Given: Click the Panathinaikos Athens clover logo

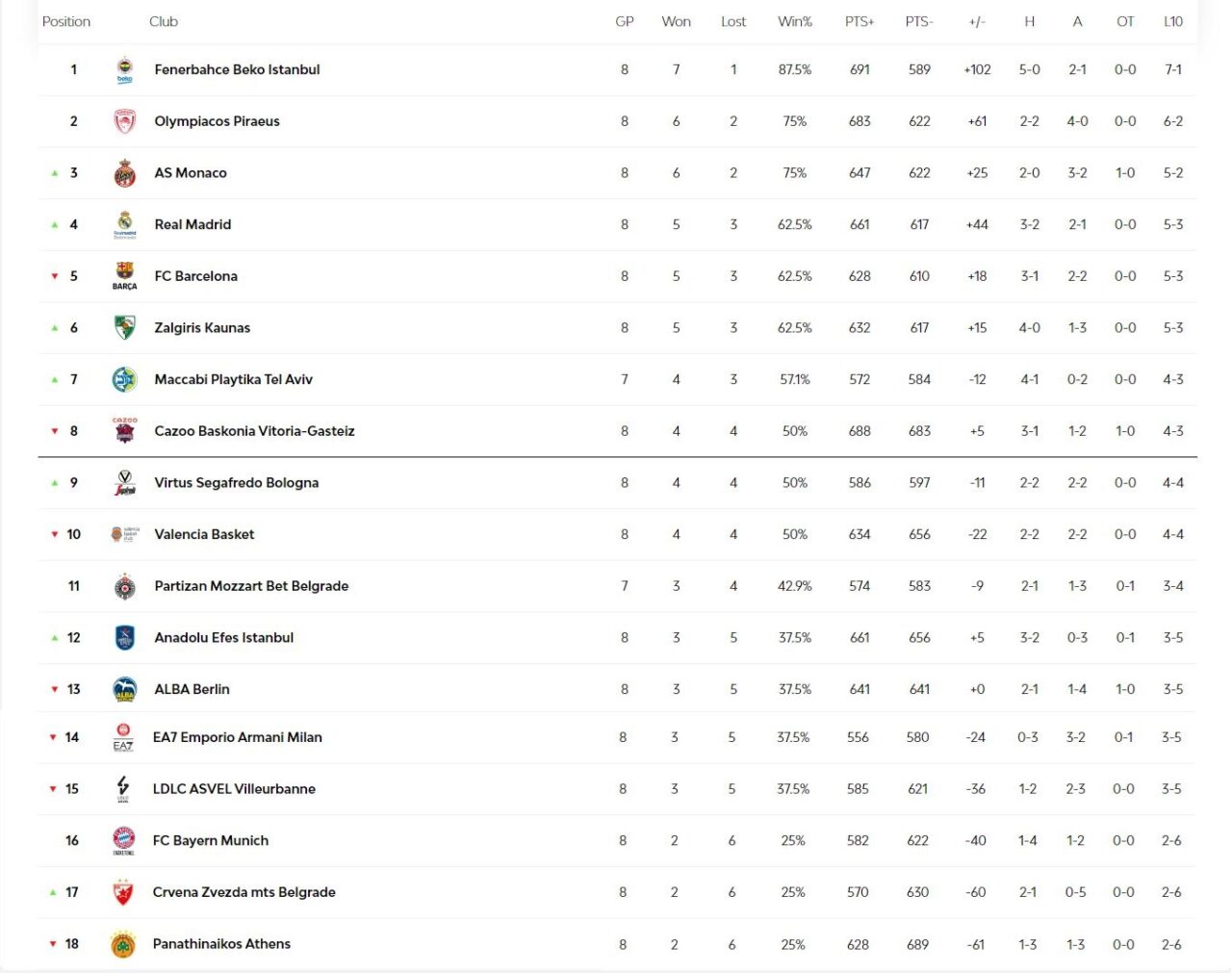Looking at the screenshot, I should [x=122, y=944].
